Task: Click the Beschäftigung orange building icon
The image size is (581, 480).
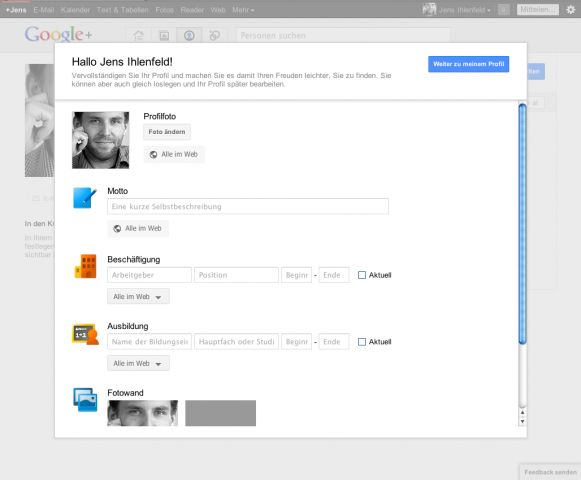Action: [86, 266]
